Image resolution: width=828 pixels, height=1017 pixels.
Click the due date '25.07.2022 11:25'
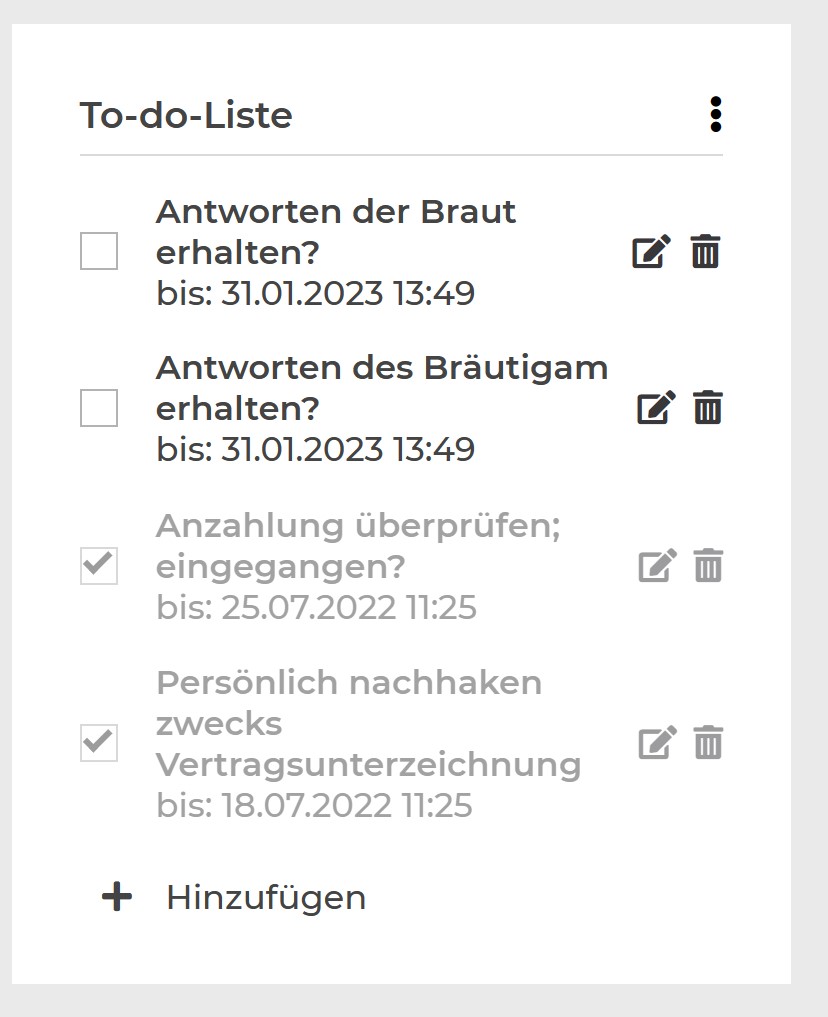click(x=316, y=608)
